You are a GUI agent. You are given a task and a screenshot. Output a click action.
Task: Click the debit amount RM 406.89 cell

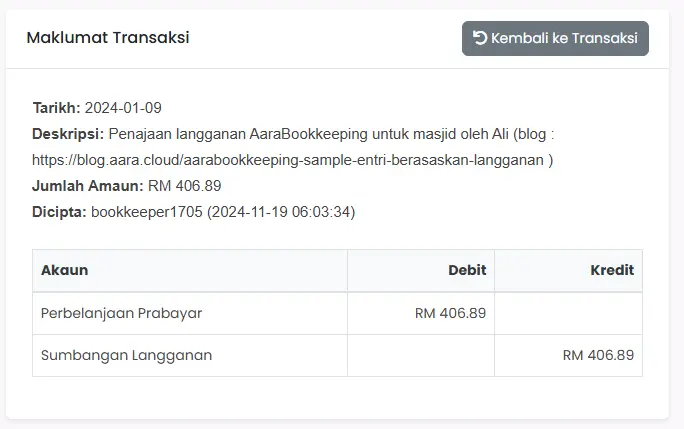click(421, 313)
